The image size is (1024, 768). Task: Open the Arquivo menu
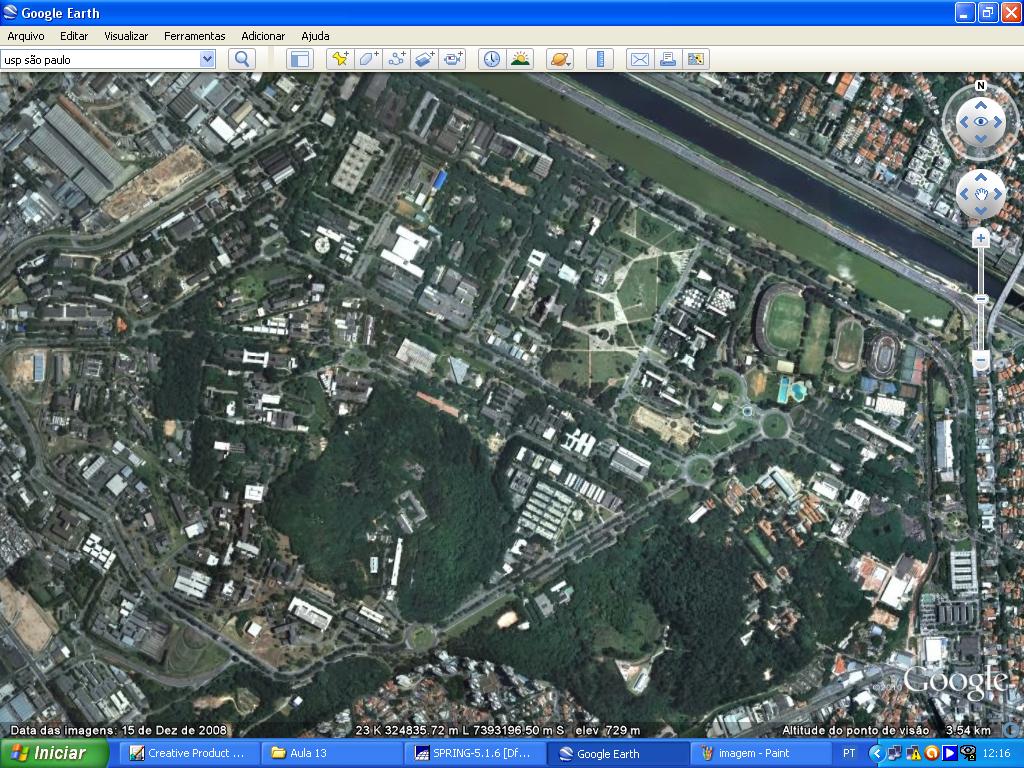[x=26, y=36]
